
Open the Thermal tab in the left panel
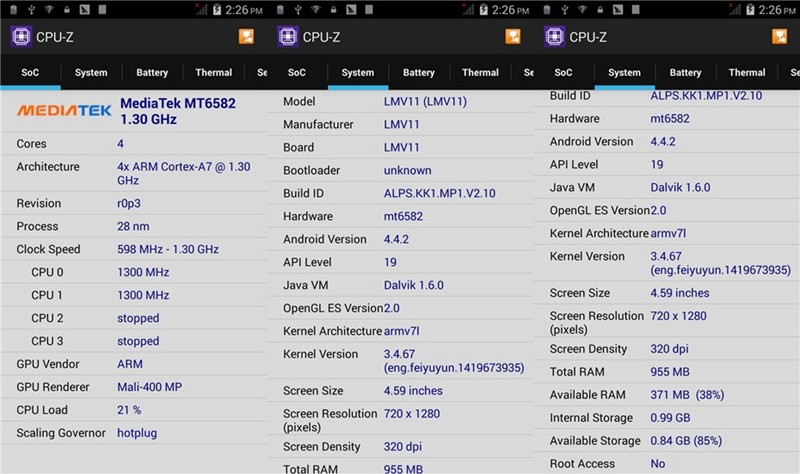click(x=214, y=73)
